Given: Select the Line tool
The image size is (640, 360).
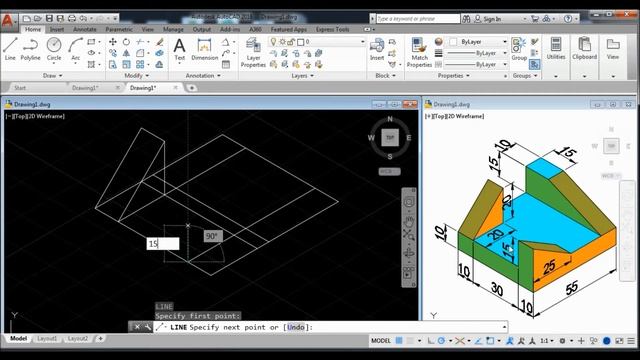Looking at the screenshot, I should tap(10, 49).
